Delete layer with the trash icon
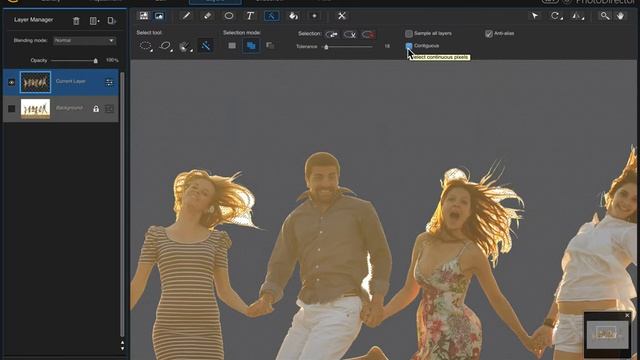Screen dimensions: 640x360 click(76, 21)
